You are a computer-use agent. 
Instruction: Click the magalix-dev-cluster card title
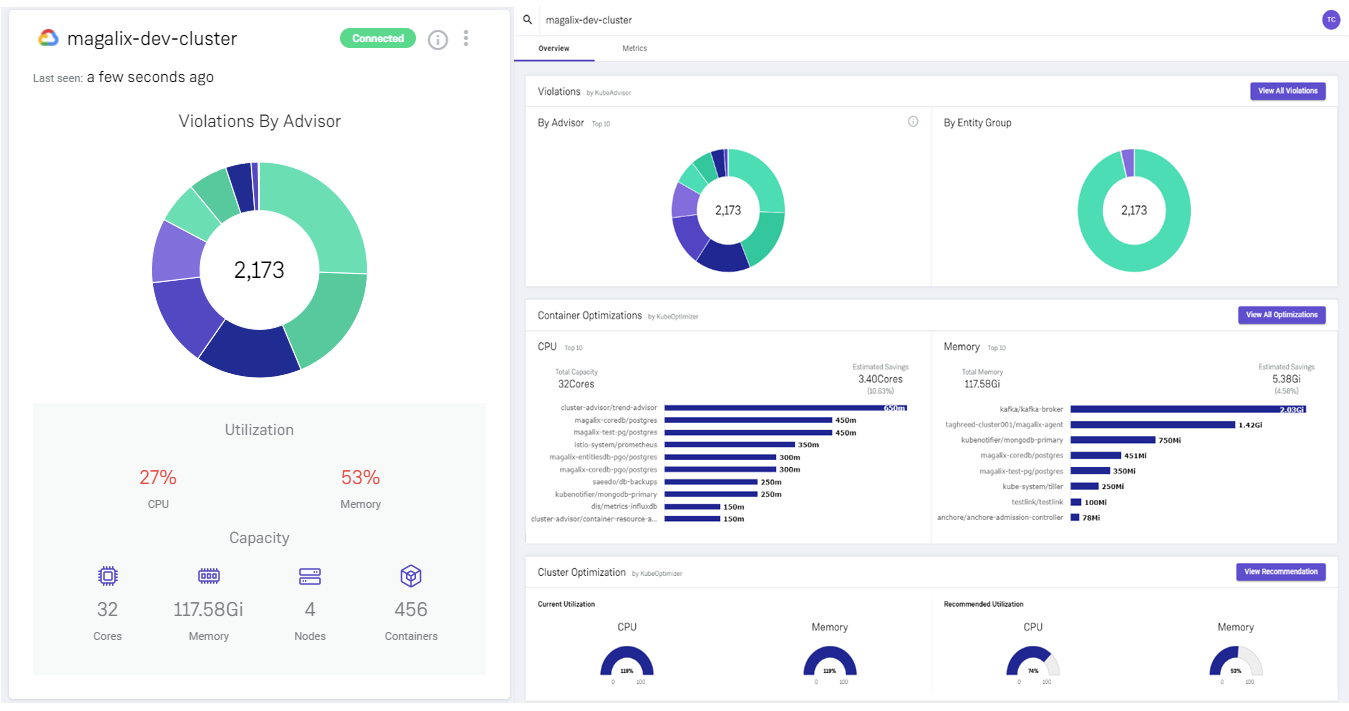click(x=152, y=39)
